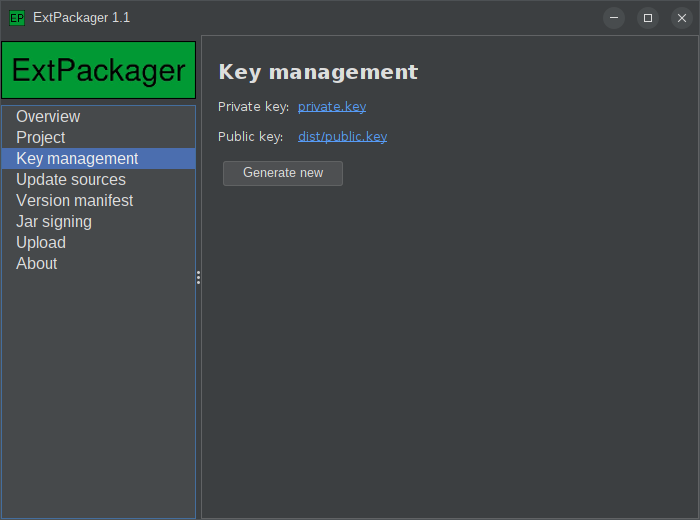The height and width of the screenshot is (520, 700).
Task: Click the ExtPackager 1.1 window title
Action: (81, 17)
